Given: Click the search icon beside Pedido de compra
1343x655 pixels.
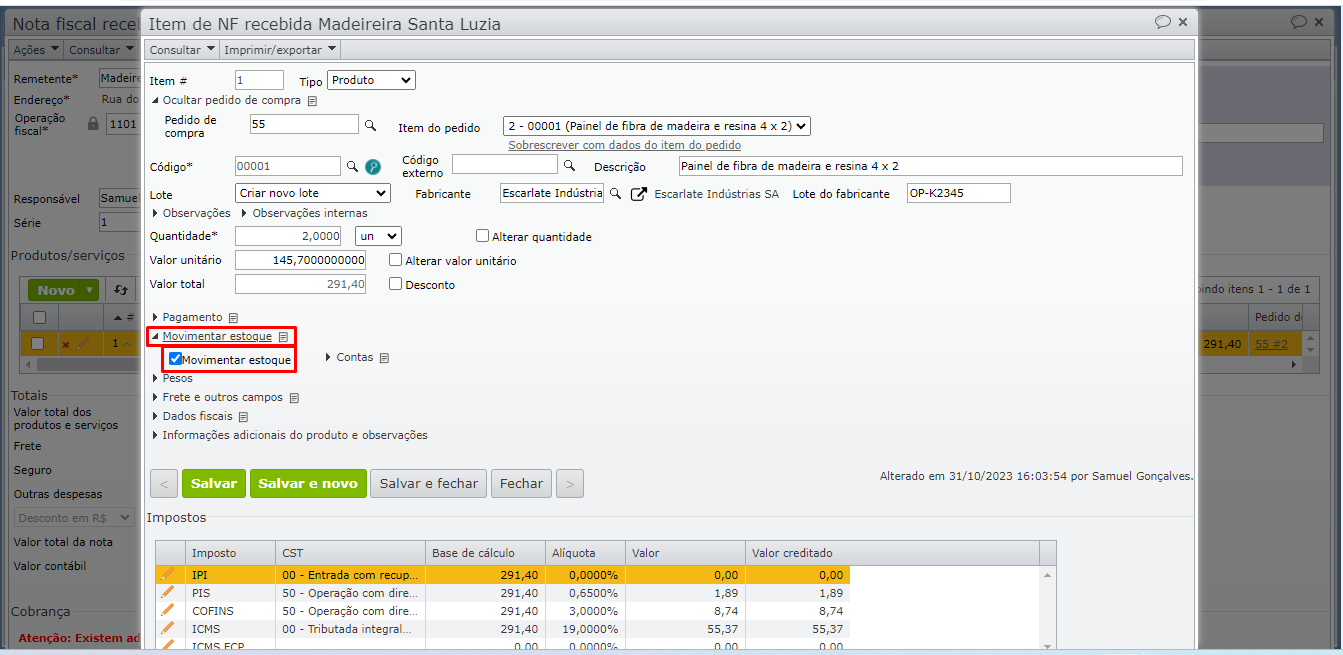Looking at the screenshot, I should pos(370,125).
